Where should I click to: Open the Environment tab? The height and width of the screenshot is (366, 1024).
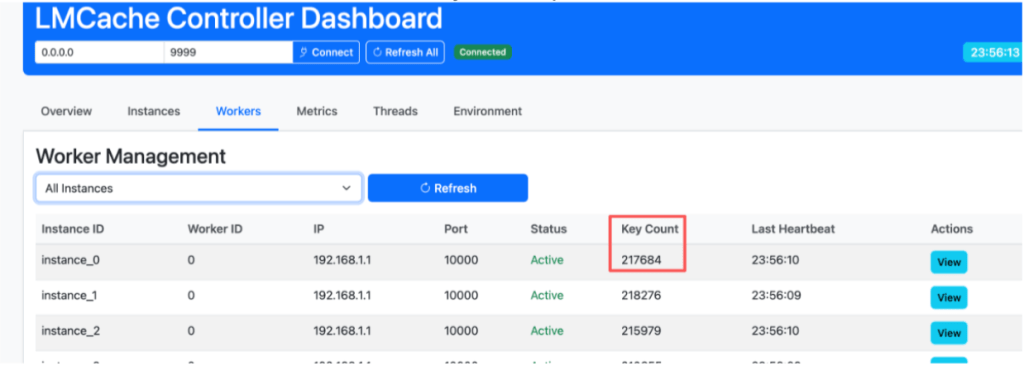coord(488,111)
